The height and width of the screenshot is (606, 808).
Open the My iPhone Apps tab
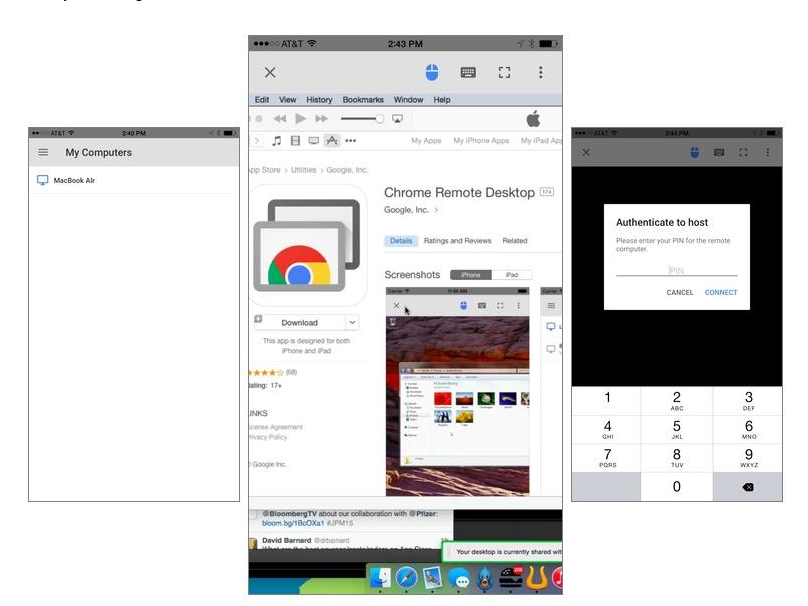click(x=481, y=141)
